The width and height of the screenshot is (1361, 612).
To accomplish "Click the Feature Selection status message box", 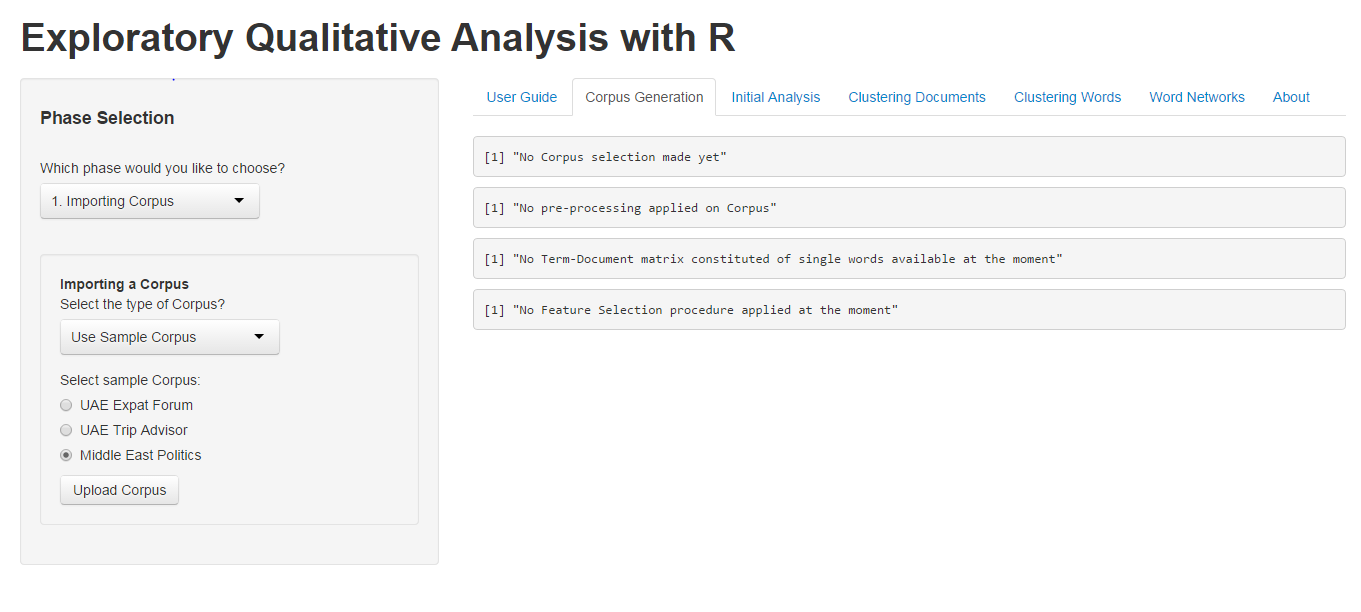I will pos(909,310).
